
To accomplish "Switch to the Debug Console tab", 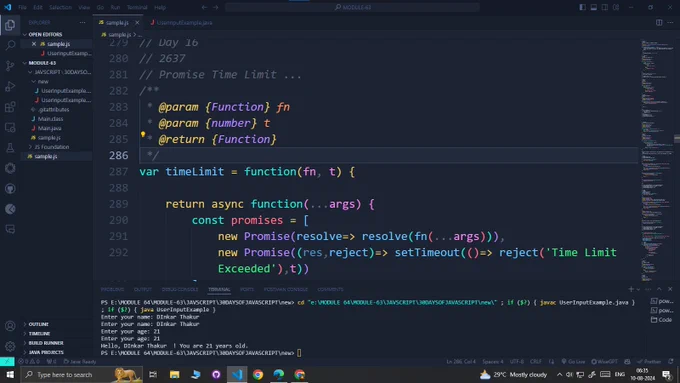I will click(x=180, y=289).
